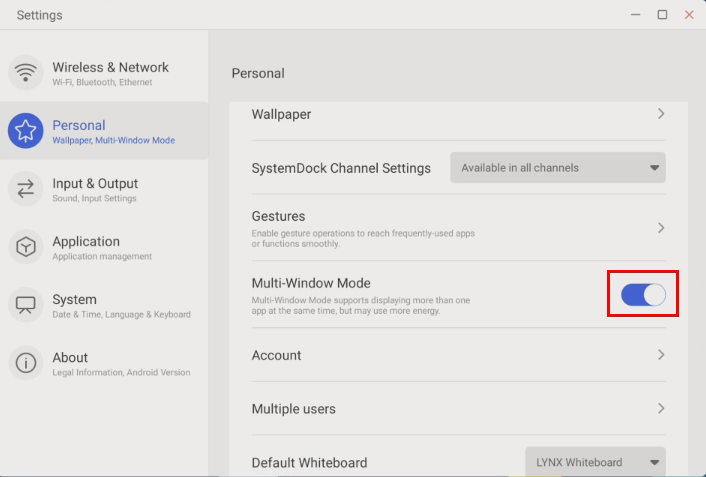Maximize the Settings window

point(662,15)
